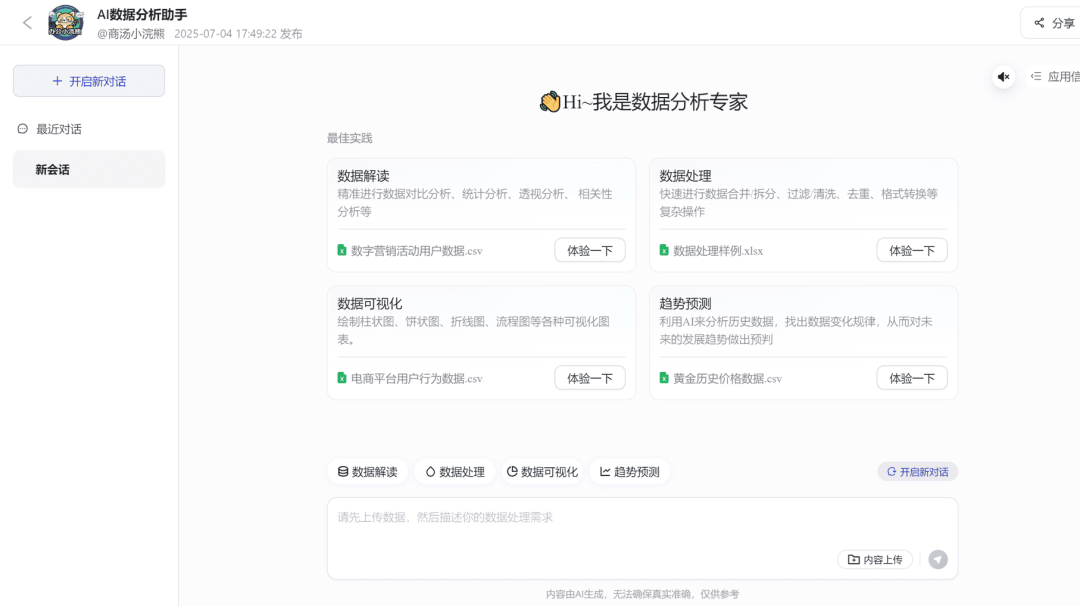Upload content with 内容上传 button
The width and height of the screenshot is (1080, 607).
pos(875,559)
